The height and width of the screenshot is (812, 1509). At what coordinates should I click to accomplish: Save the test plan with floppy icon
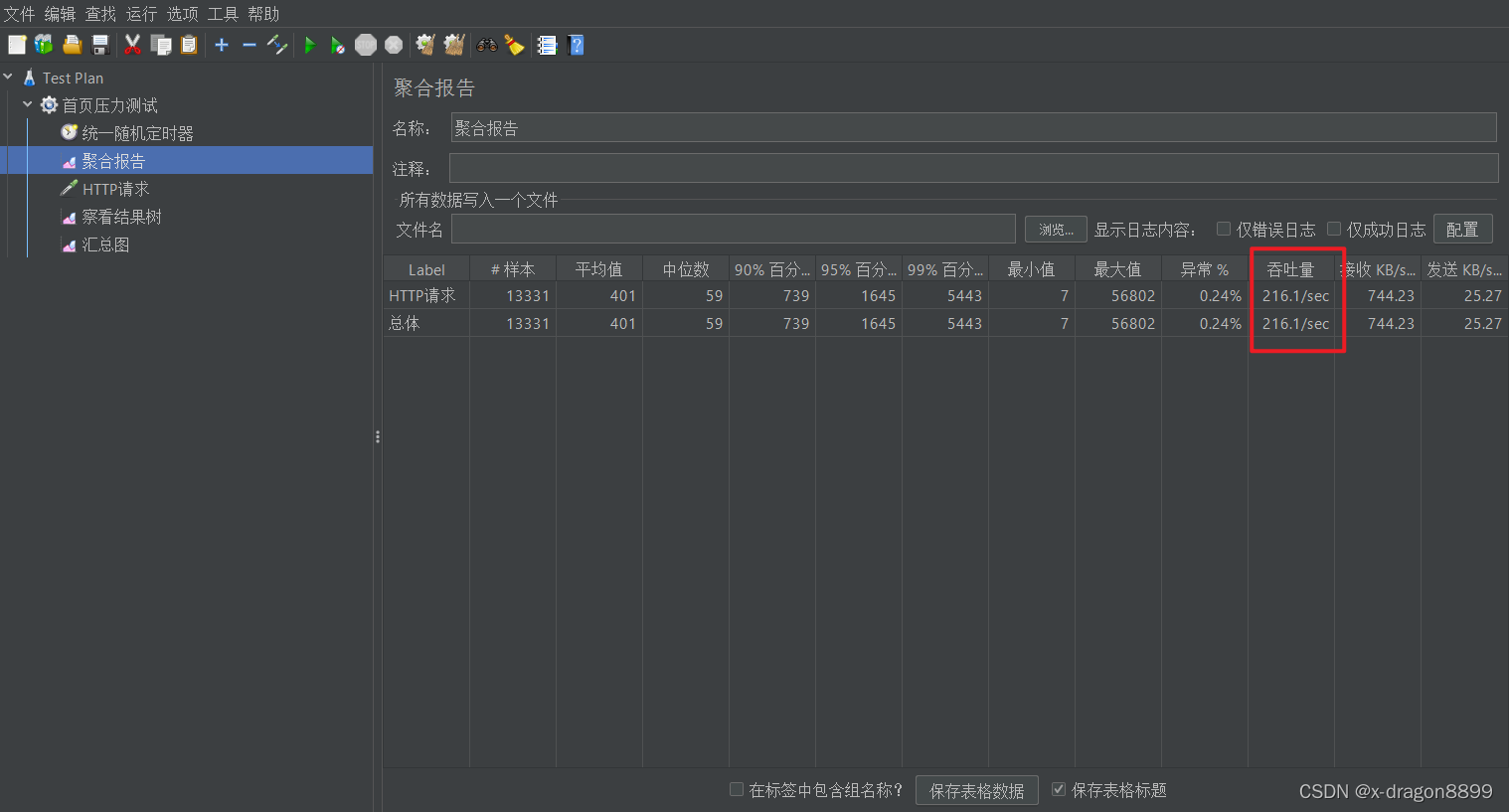99,45
